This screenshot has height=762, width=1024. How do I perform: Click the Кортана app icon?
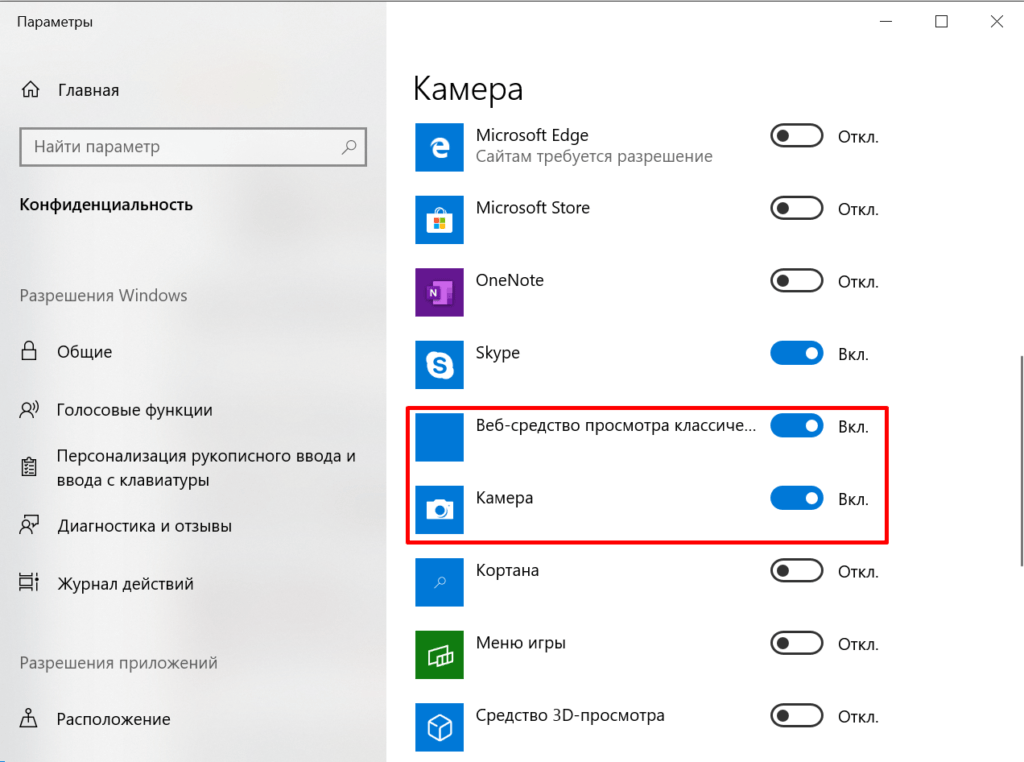(440, 582)
